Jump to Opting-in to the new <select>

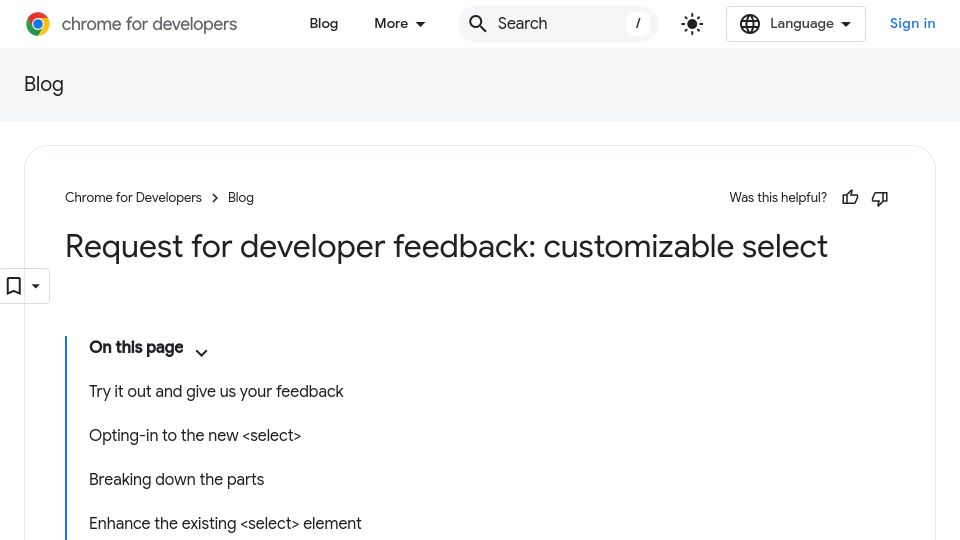pyautogui.click(x=195, y=435)
